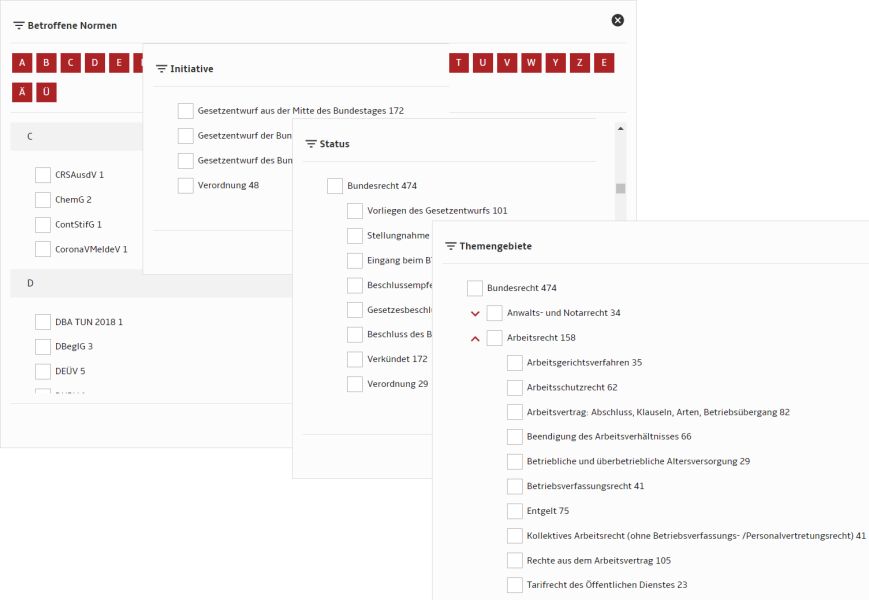Check the Entgelt 75 topic checkbox

pos(515,511)
